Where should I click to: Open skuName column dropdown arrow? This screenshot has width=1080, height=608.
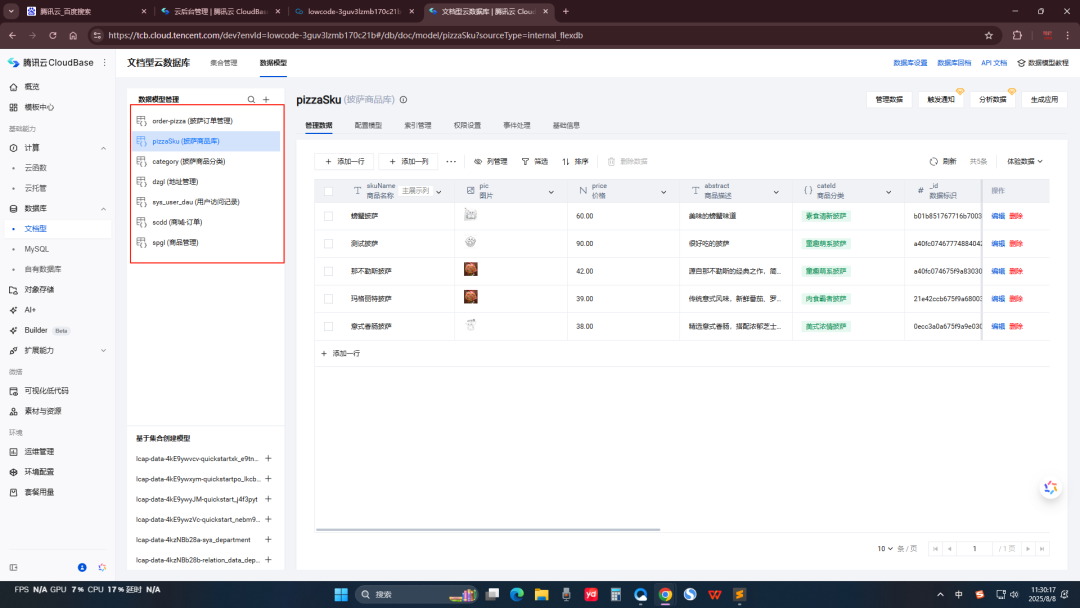tap(439, 192)
